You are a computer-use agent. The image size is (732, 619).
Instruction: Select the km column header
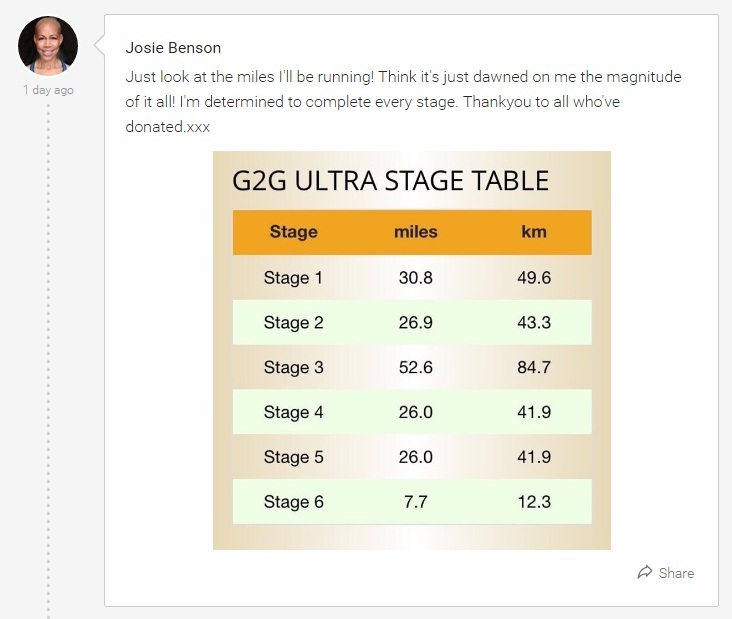[x=534, y=232]
